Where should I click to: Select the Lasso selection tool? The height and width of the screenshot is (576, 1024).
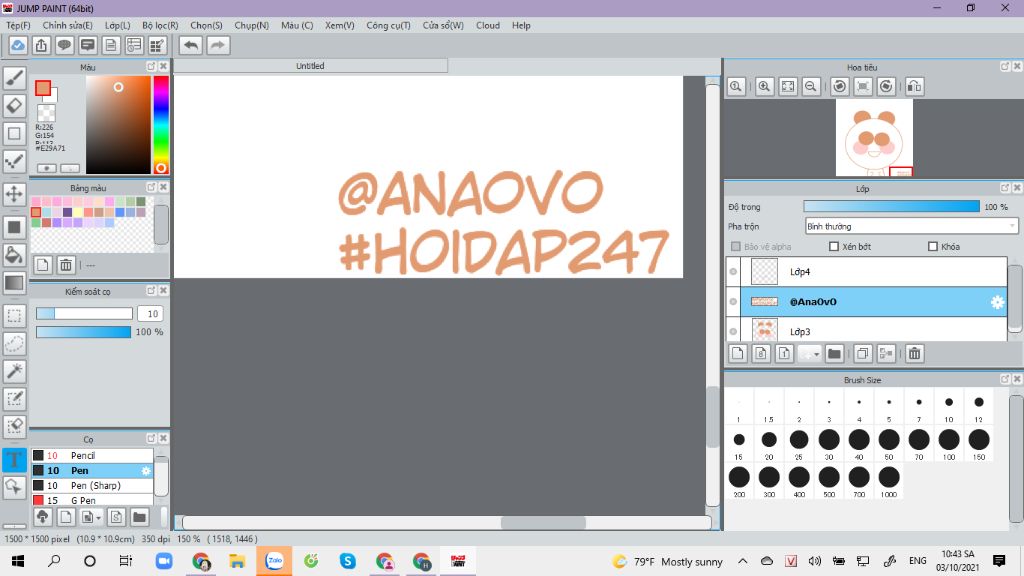[x=14, y=344]
